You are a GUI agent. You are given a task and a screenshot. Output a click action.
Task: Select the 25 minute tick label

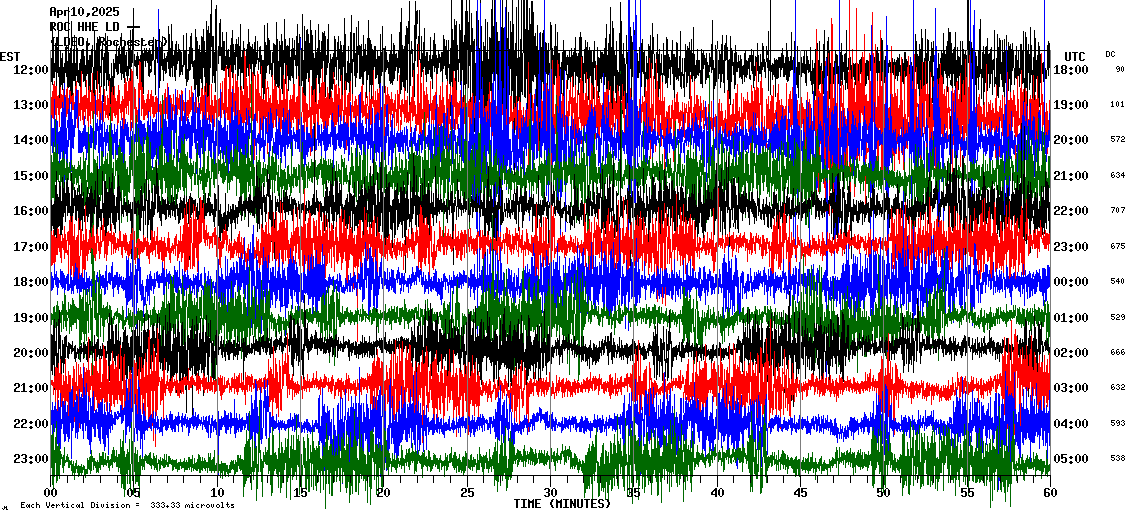467,493
